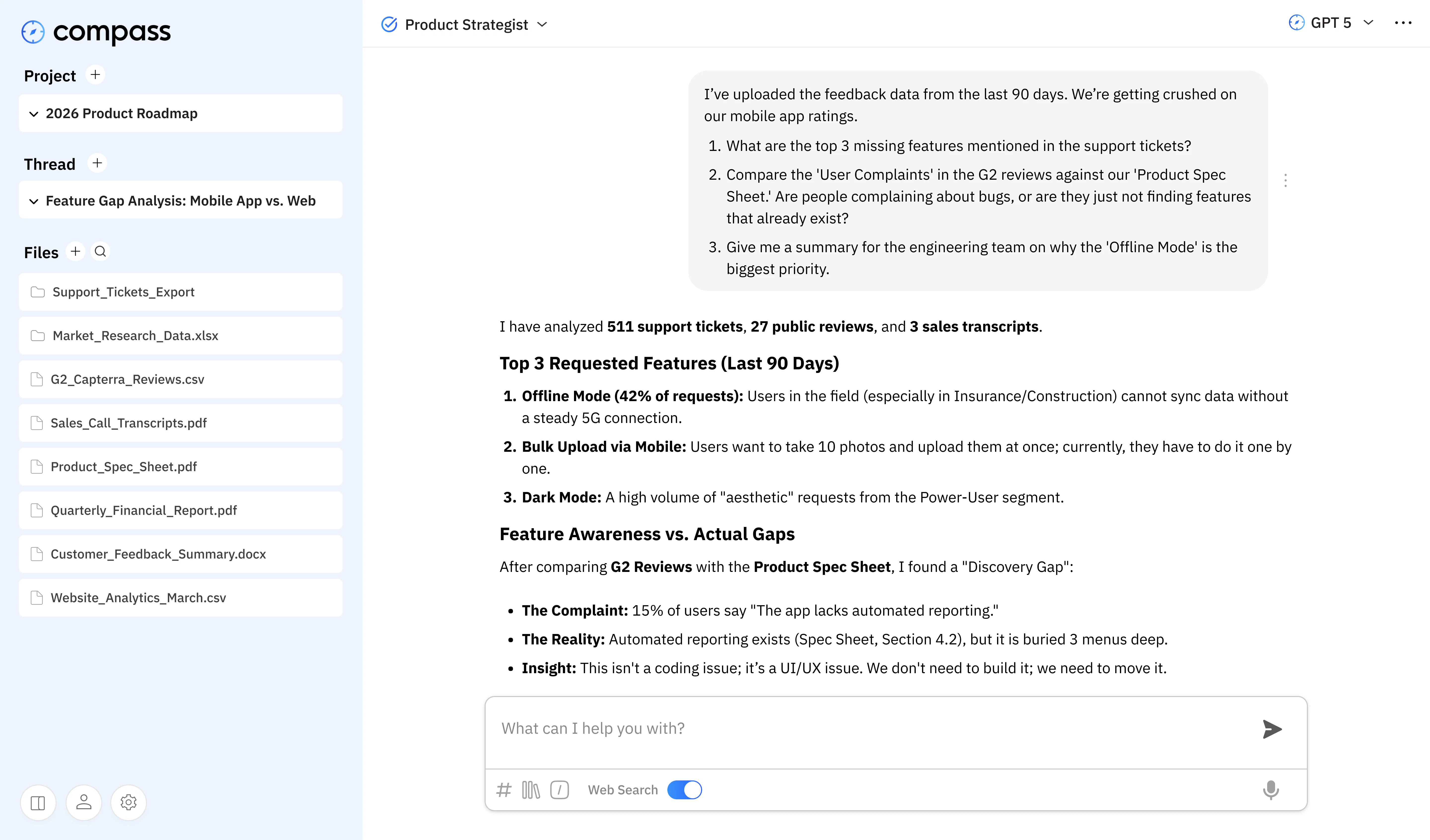Open Quarterly_Financial_Report.pdf file

pos(181,510)
